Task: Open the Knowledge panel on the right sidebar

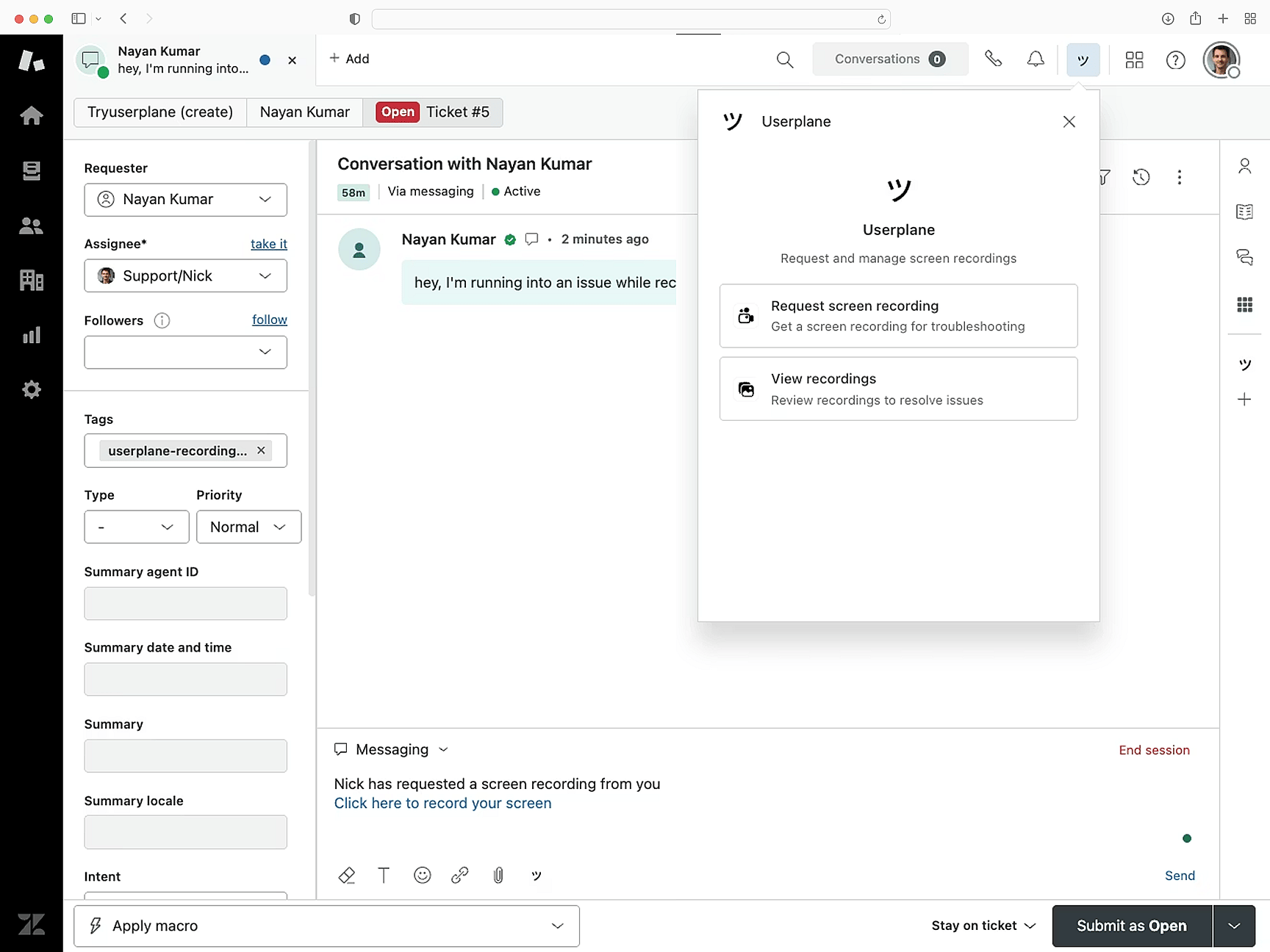Action: (1245, 212)
